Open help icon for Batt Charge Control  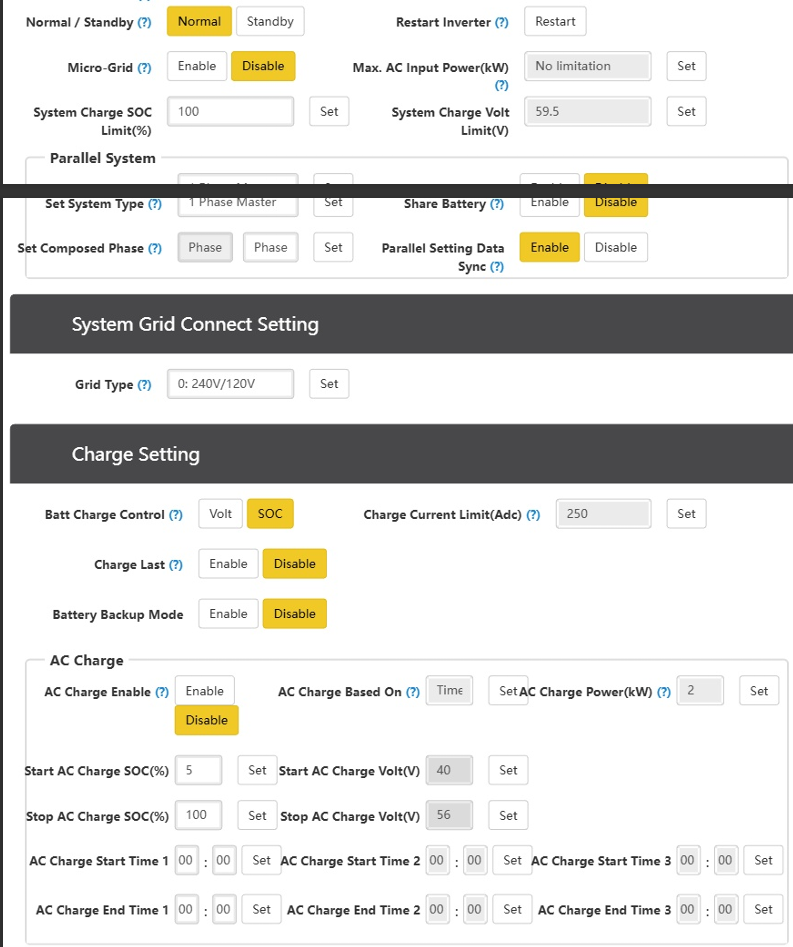(176, 515)
